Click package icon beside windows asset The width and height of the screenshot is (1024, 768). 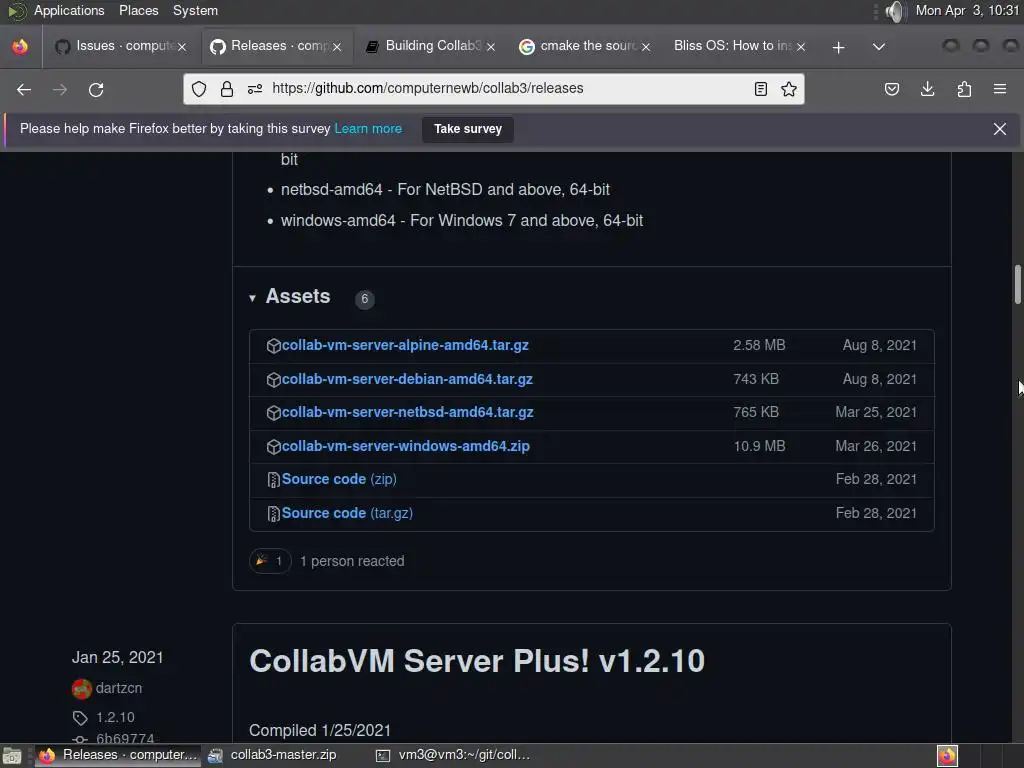point(274,447)
